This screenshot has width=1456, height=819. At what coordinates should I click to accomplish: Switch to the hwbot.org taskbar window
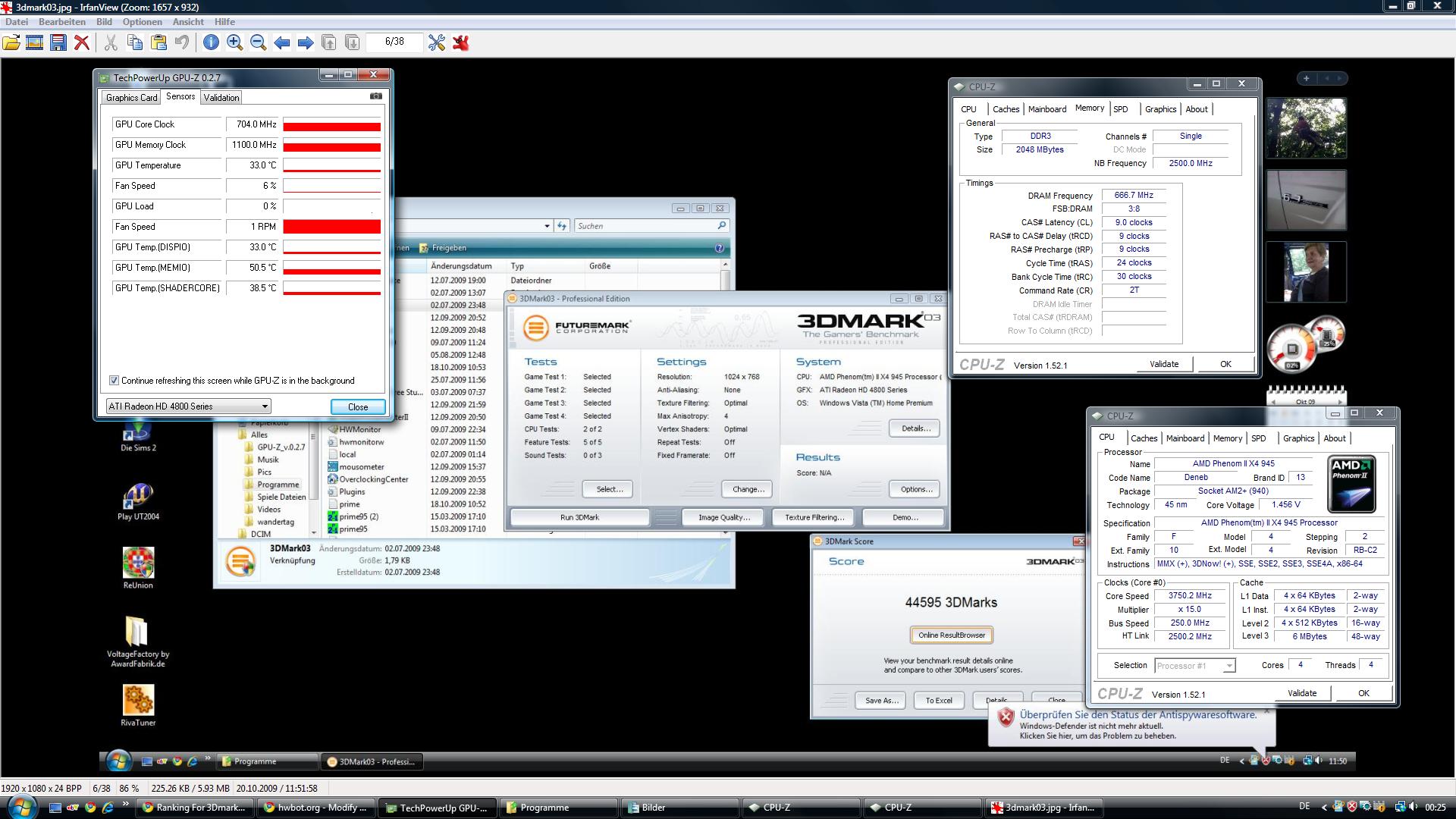(x=316, y=808)
